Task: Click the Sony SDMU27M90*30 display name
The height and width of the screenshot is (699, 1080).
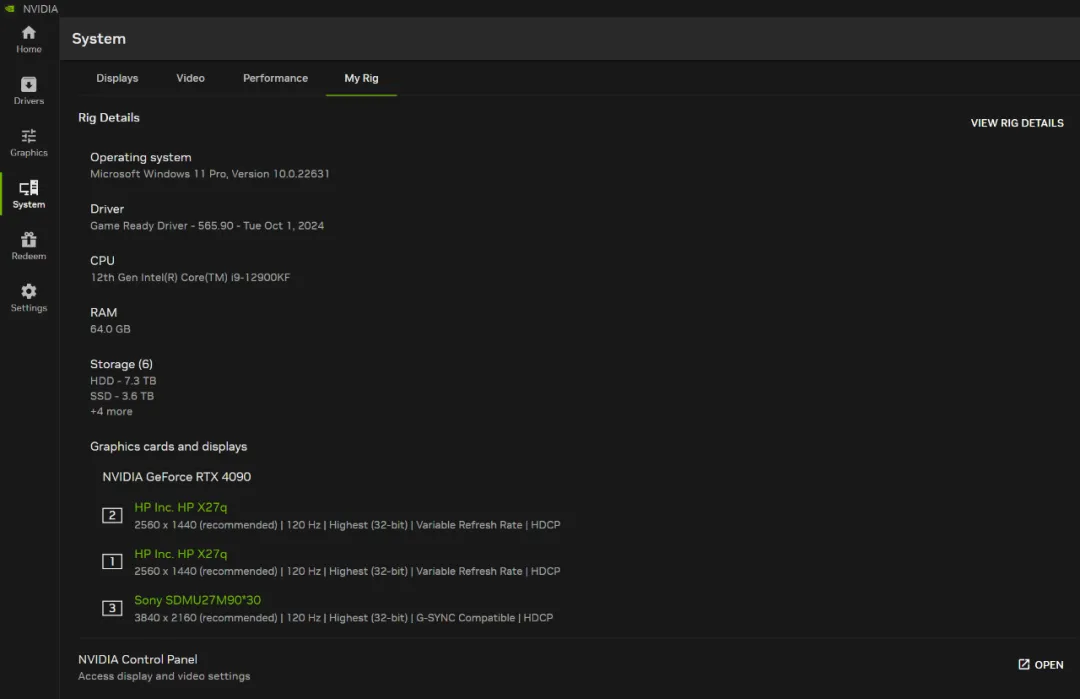Action: [x=197, y=600]
